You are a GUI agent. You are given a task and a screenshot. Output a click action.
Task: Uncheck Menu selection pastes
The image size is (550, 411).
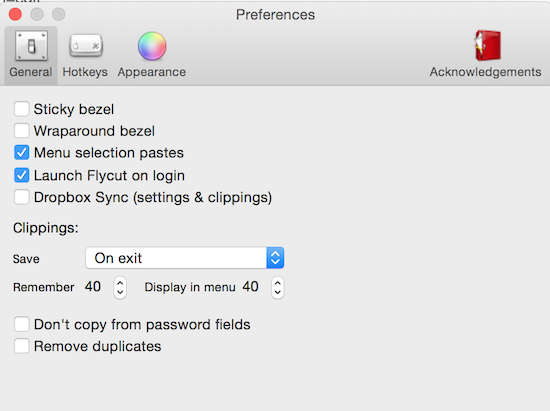click(x=21, y=153)
